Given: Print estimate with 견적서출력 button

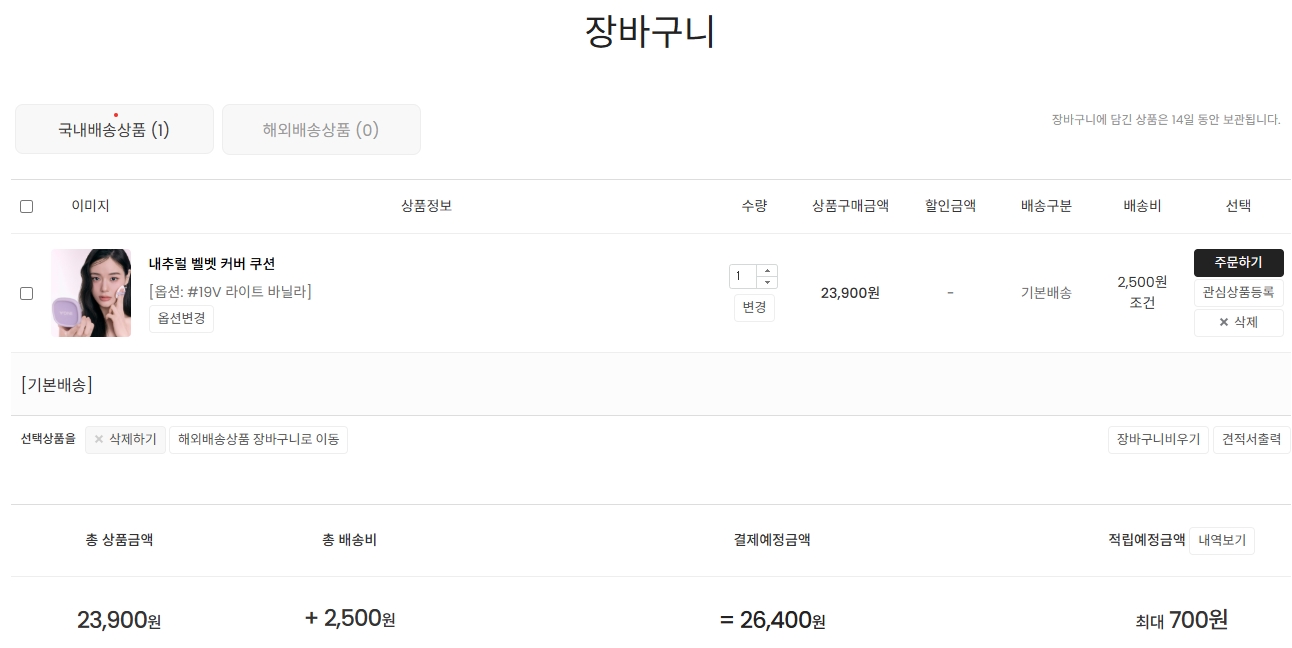Looking at the screenshot, I should 1251,440.
